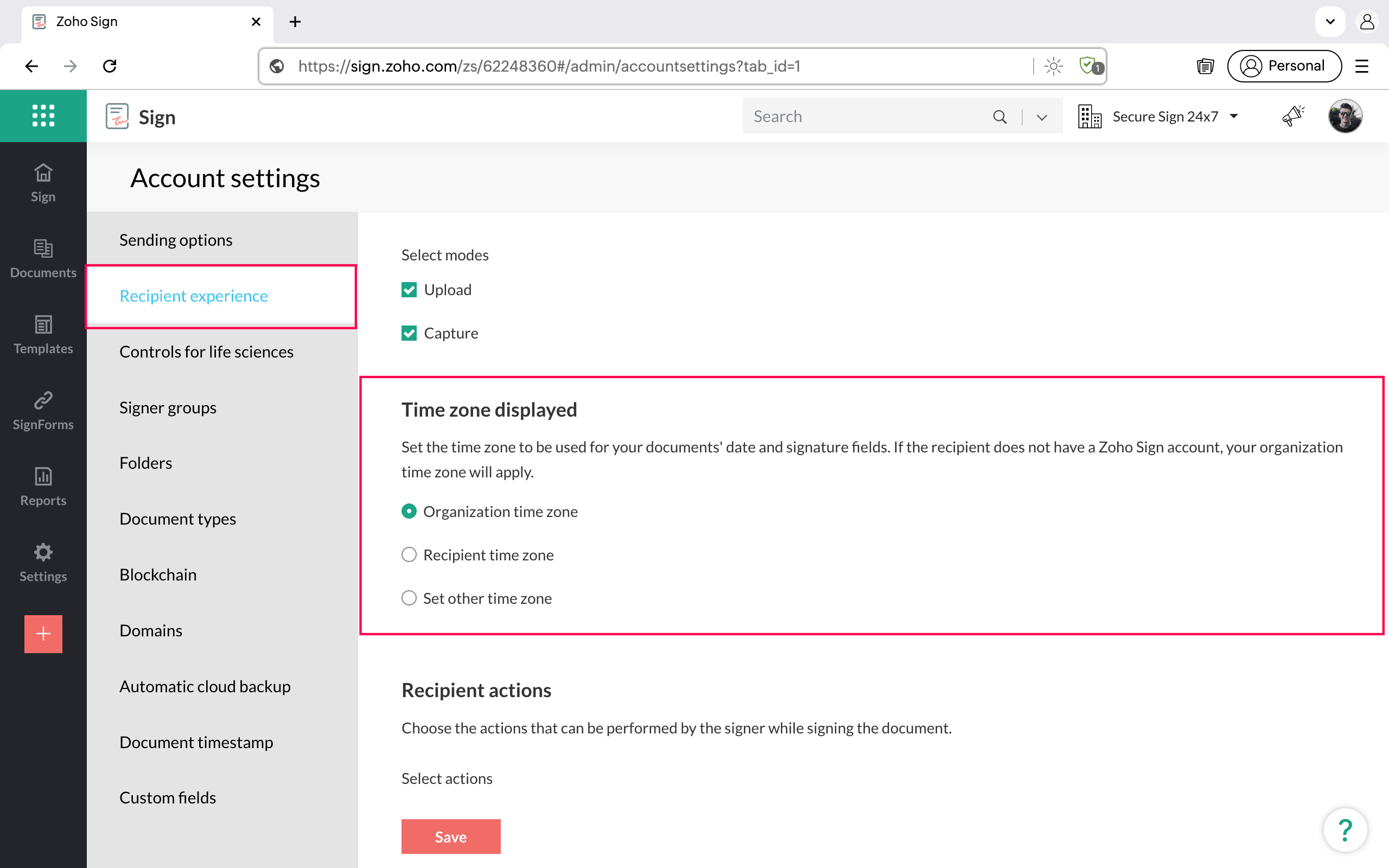The image size is (1389, 868).
Task: Click the Save button
Action: (450, 837)
